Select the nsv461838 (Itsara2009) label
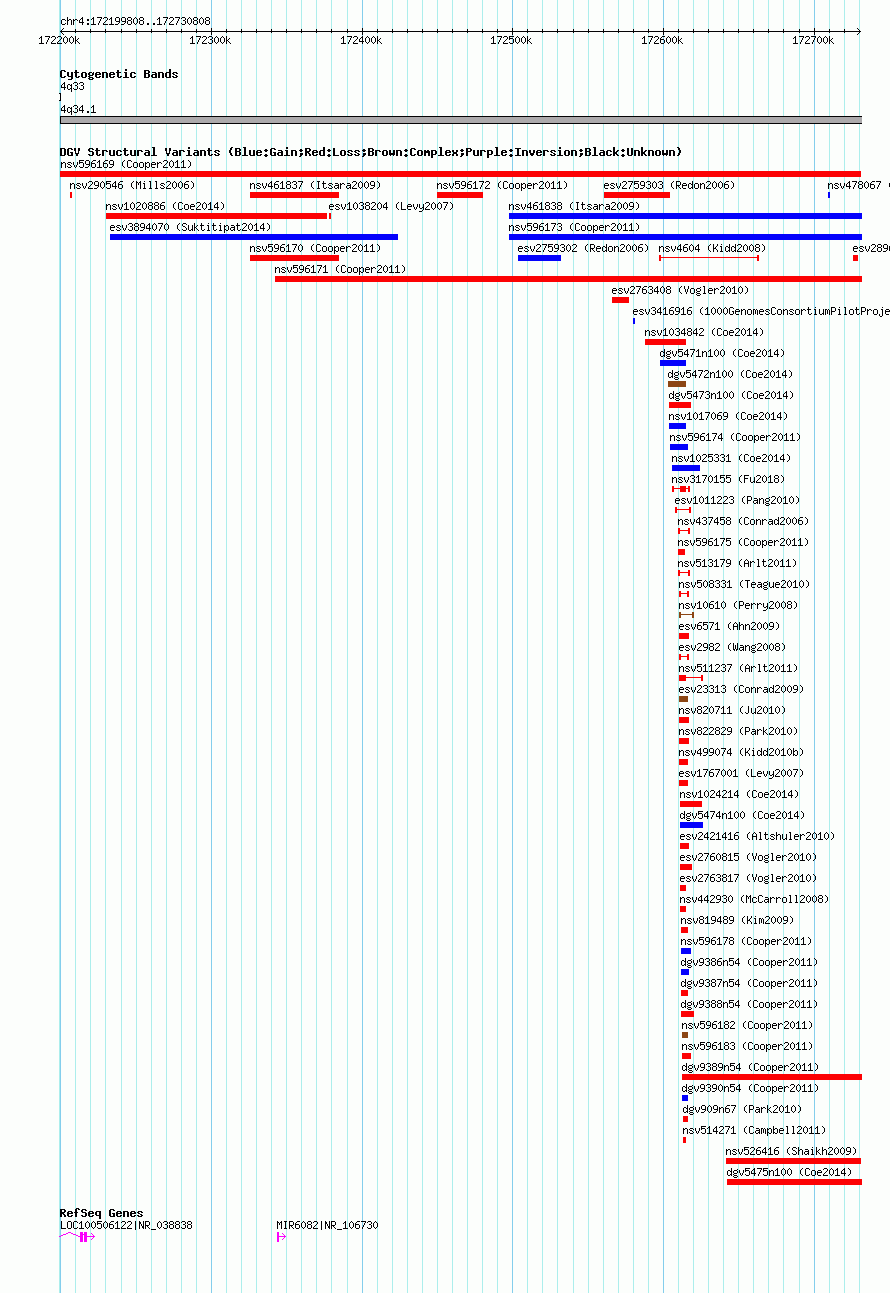This screenshot has height=1293, width=890. tap(574, 206)
